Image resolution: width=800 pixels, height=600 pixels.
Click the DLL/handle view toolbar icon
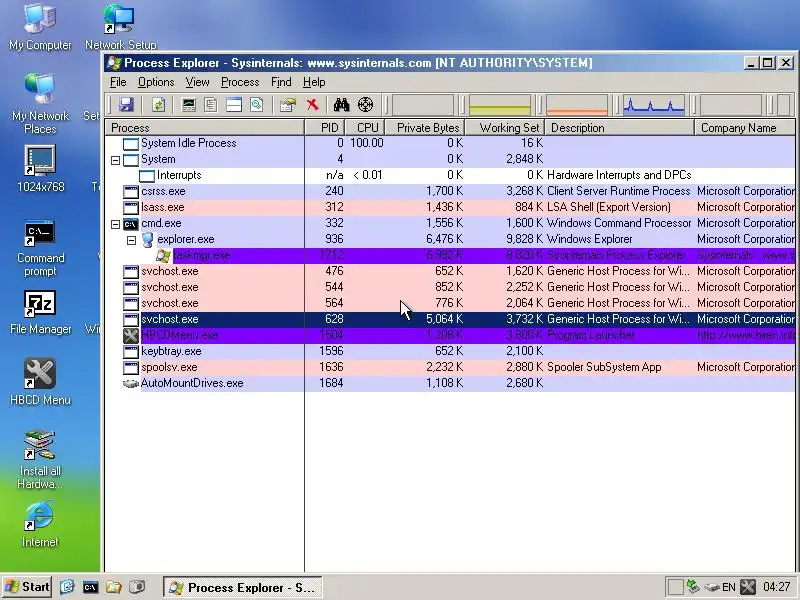tap(257, 105)
